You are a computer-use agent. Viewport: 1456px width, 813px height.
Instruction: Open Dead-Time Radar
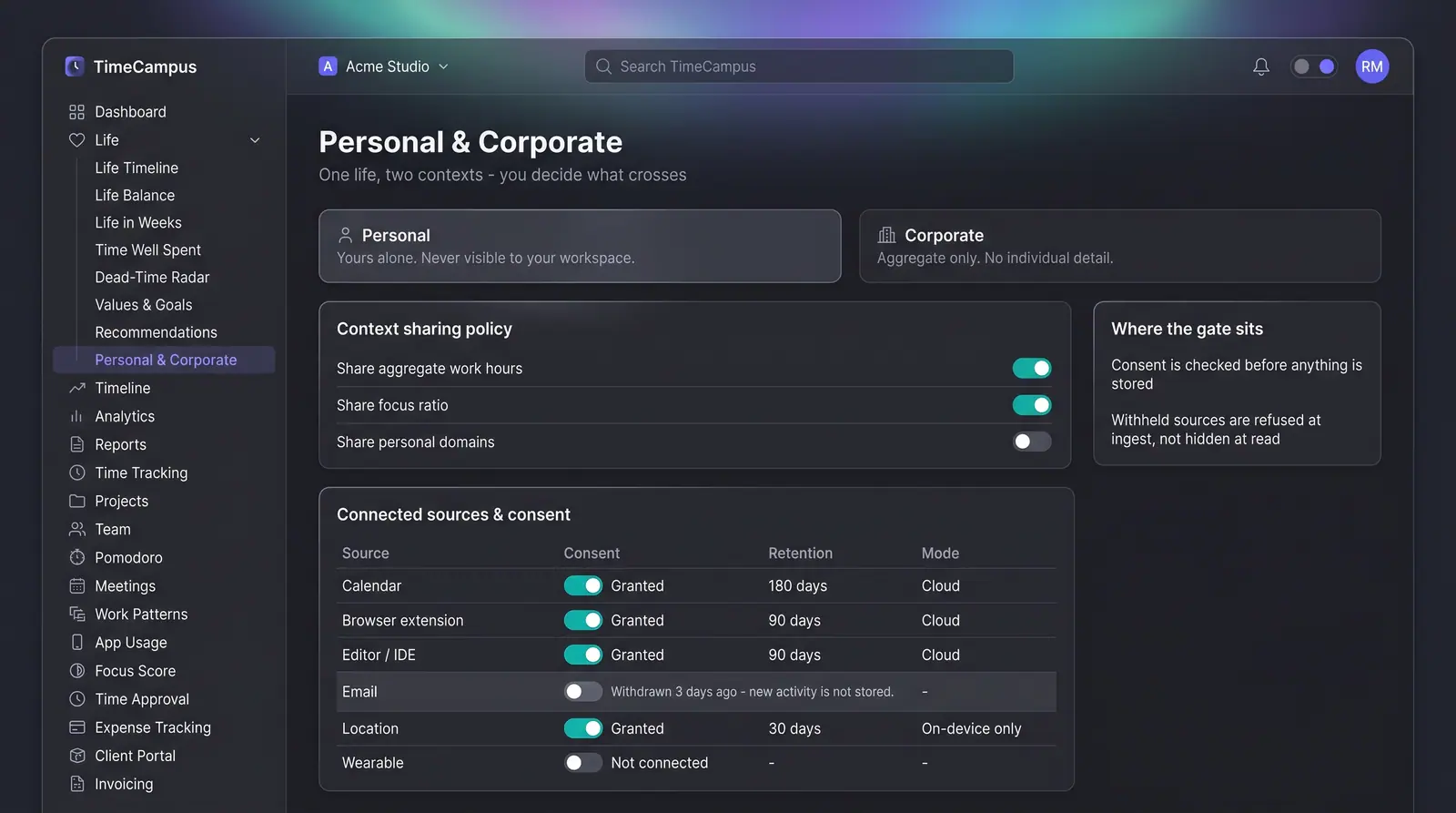pos(152,277)
